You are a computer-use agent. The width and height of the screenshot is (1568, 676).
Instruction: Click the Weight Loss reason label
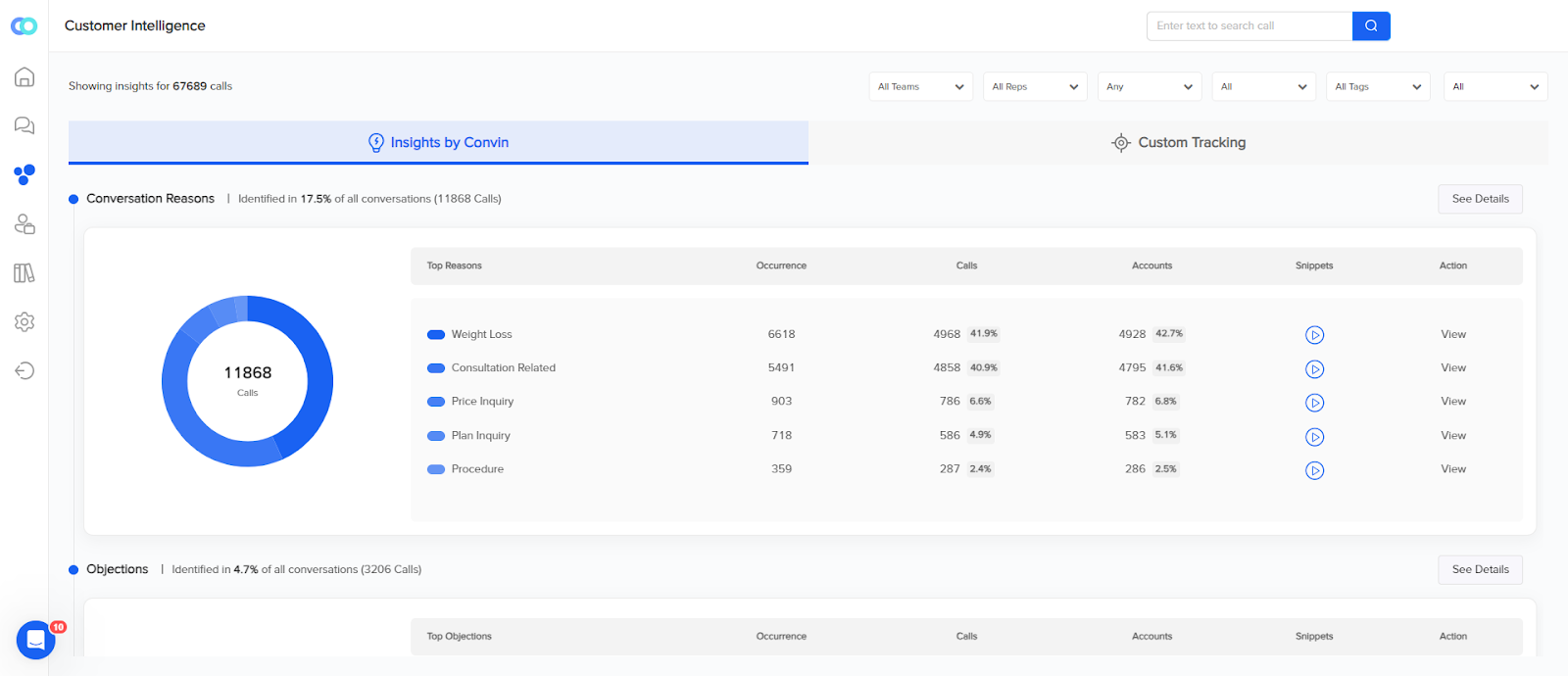click(x=481, y=334)
